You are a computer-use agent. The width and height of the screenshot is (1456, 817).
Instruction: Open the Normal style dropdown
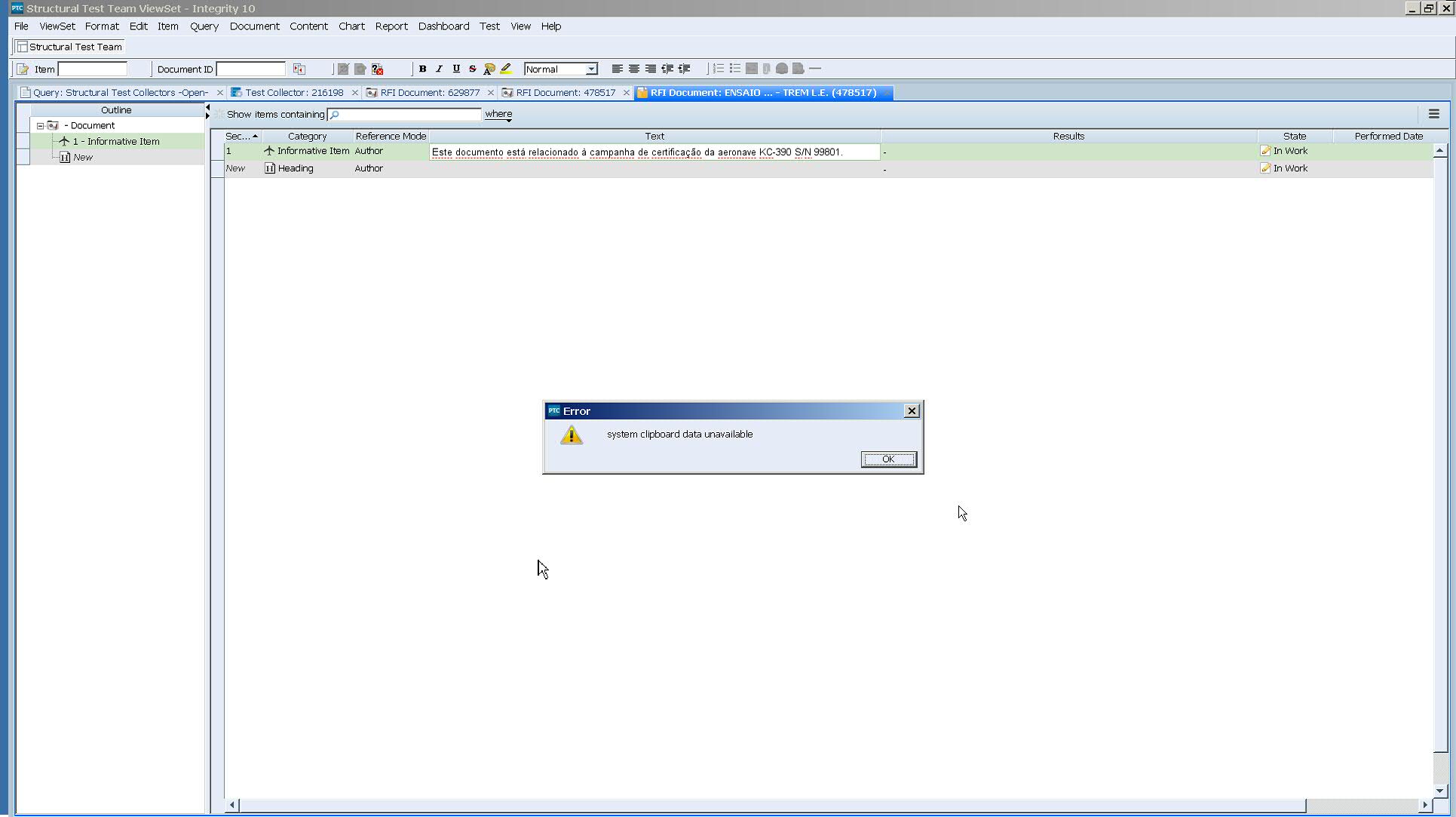point(592,69)
